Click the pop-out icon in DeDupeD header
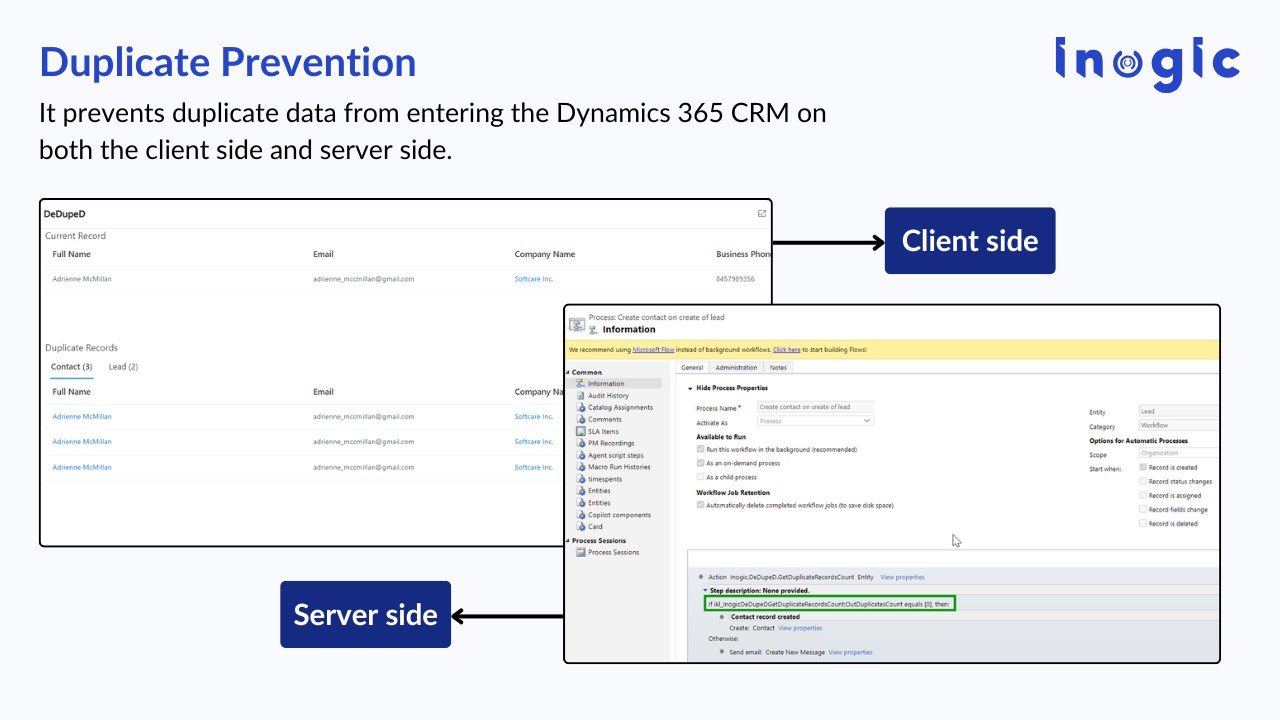 (x=762, y=213)
